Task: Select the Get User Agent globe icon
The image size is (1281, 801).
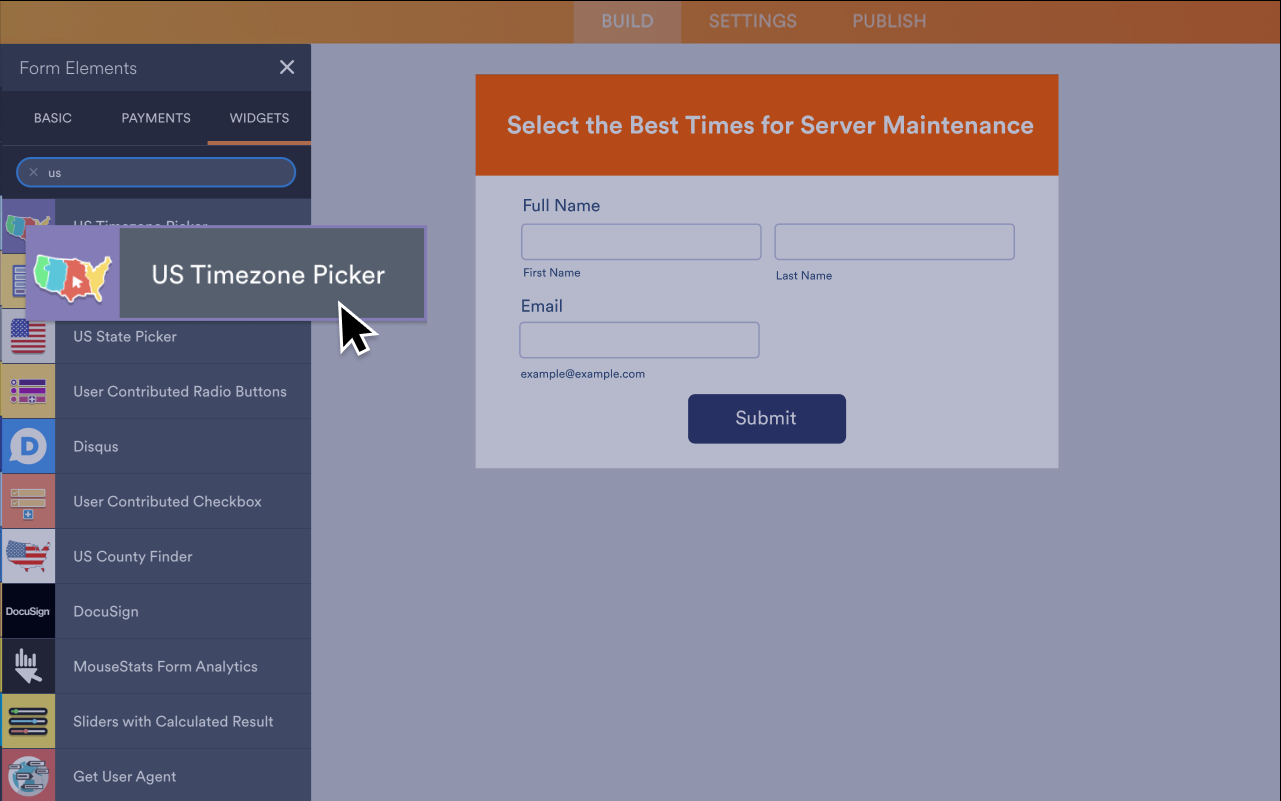Action: tap(28, 776)
